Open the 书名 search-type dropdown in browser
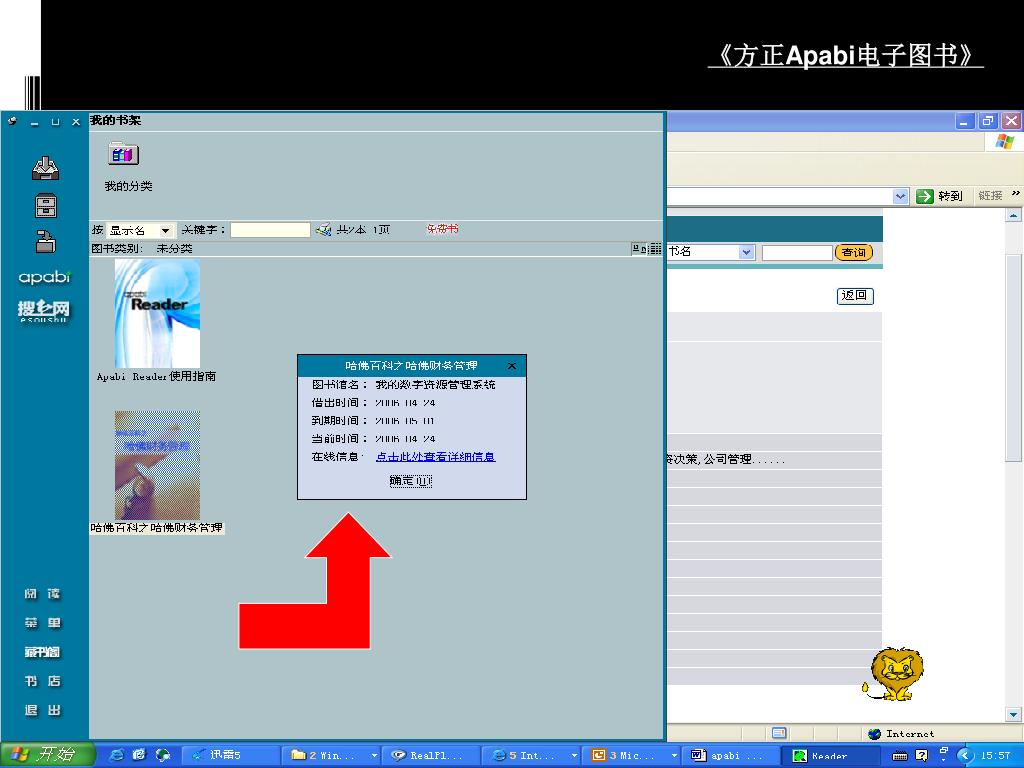Viewport: 1024px width, 768px height. coord(746,252)
